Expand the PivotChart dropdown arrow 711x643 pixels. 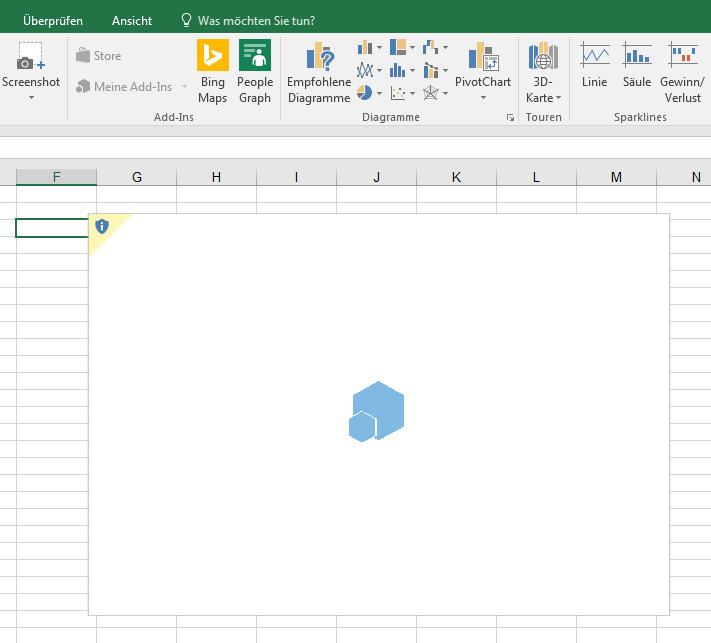coord(483,98)
